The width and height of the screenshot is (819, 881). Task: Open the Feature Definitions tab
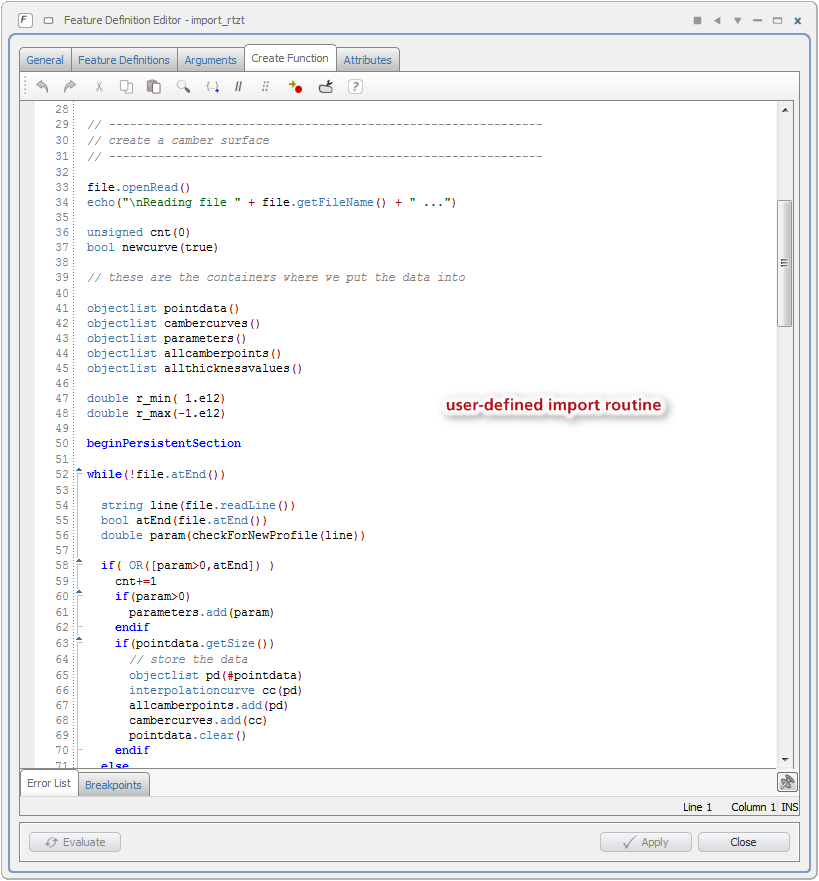pos(124,60)
